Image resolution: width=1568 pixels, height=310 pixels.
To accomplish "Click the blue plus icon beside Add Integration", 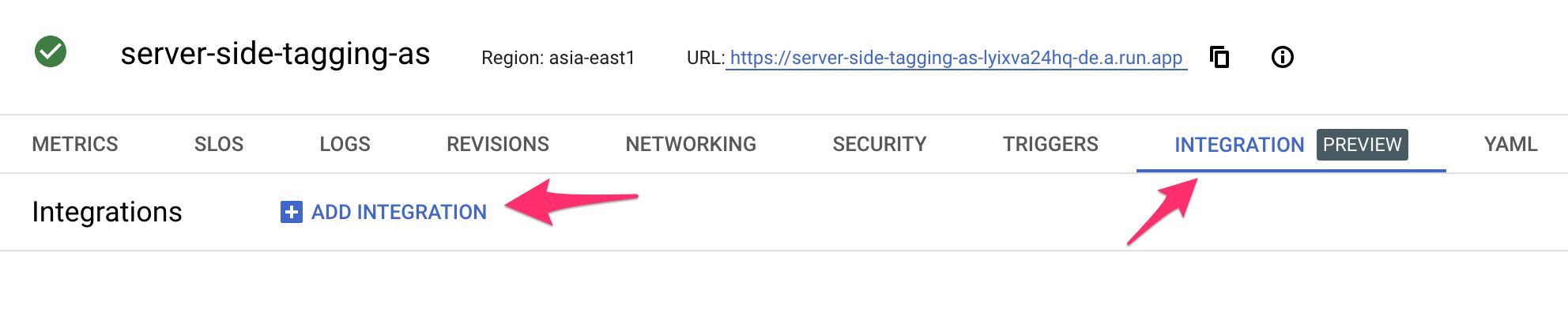I will click(291, 212).
